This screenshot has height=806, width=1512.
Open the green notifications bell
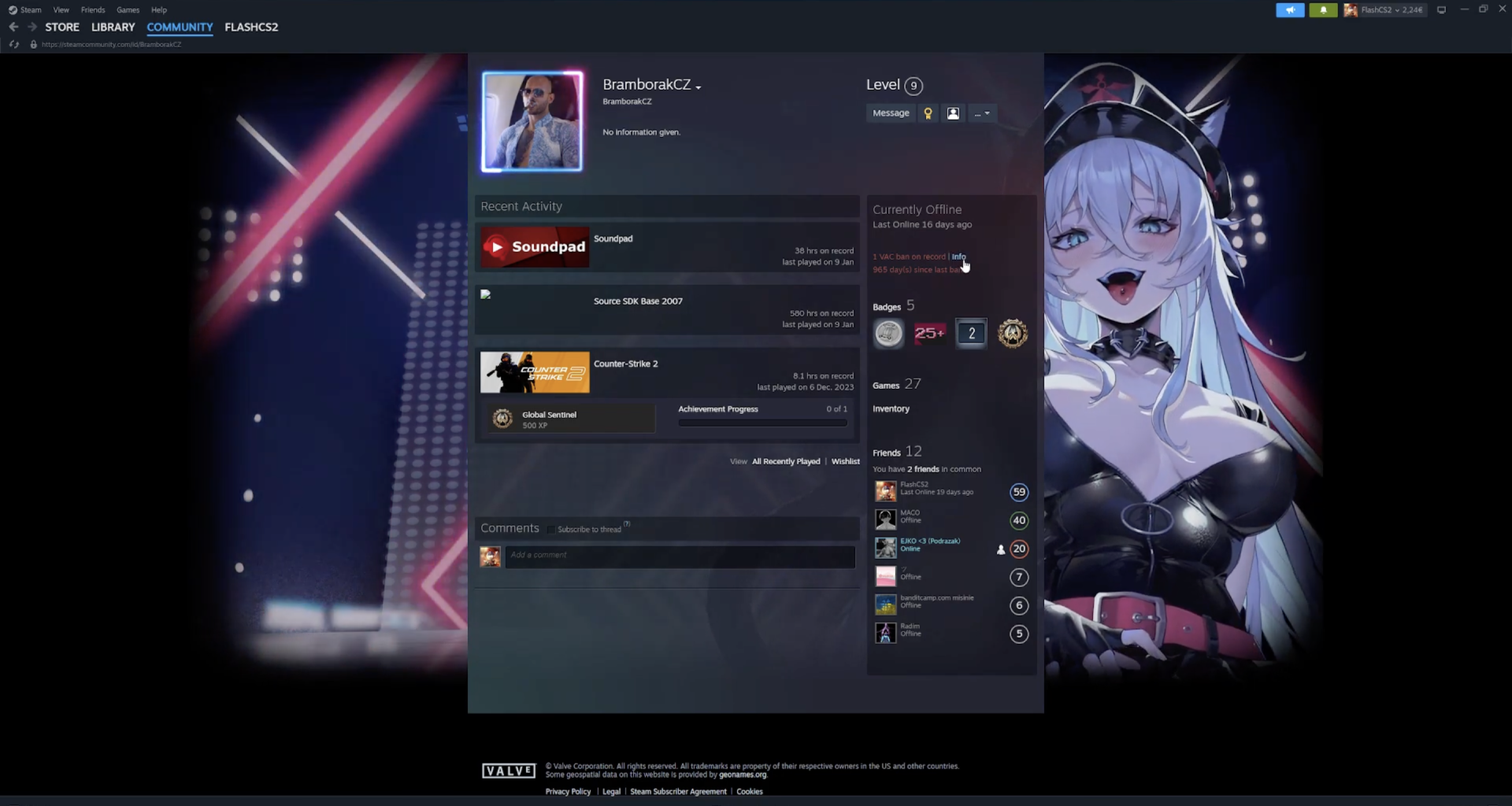(x=1323, y=10)
